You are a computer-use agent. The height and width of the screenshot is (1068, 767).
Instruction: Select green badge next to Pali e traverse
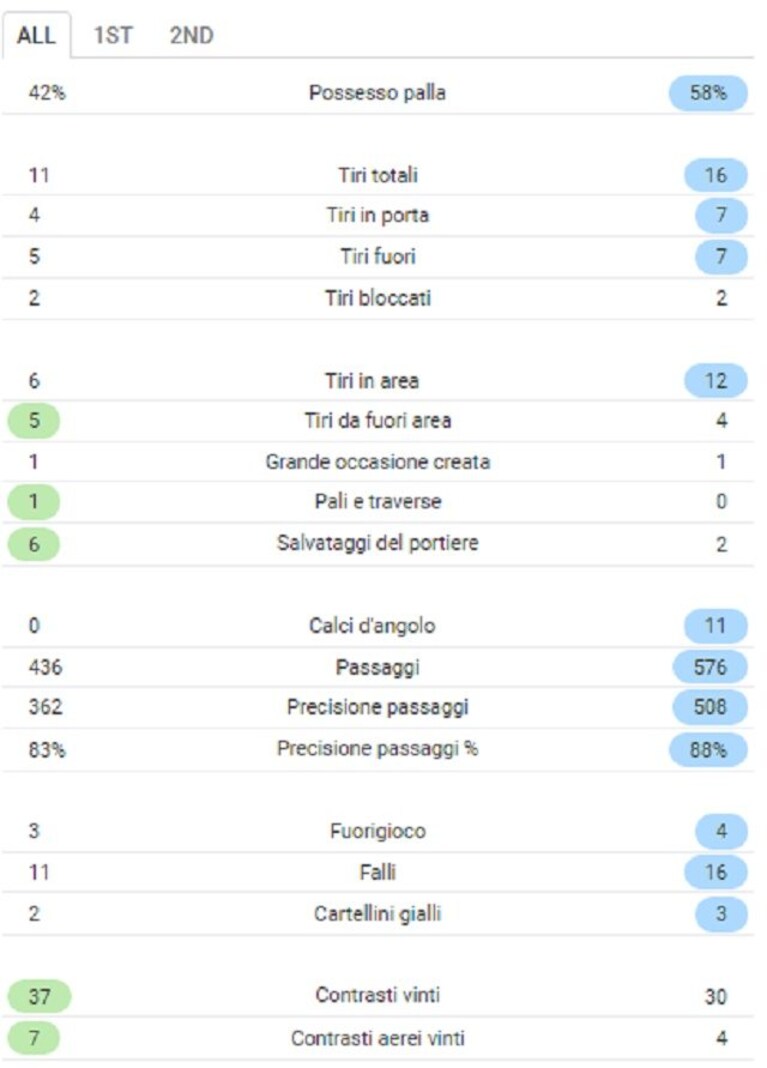[33, 502]
